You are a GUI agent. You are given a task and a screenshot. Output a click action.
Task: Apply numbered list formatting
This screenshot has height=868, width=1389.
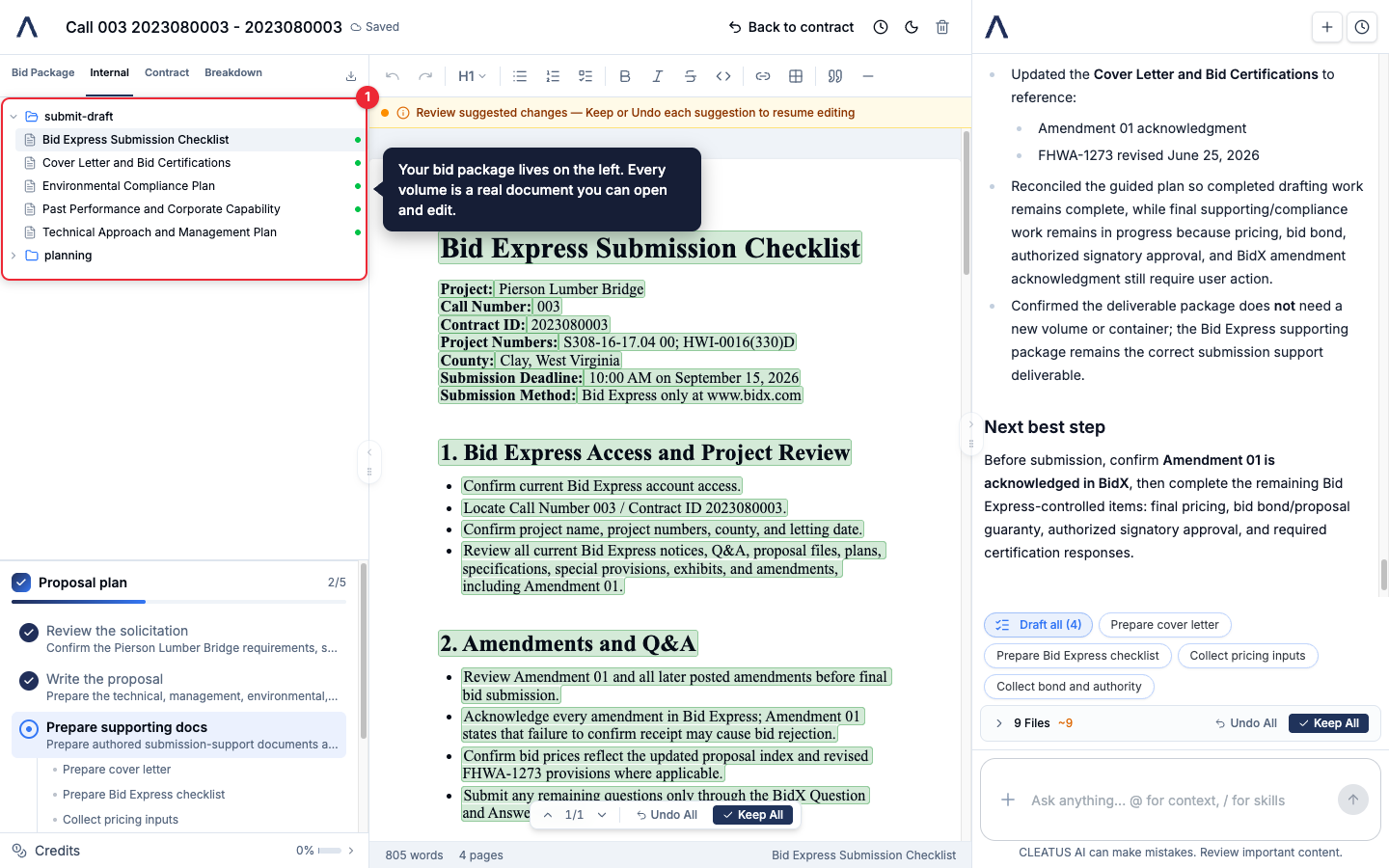[x=553, y=76]
